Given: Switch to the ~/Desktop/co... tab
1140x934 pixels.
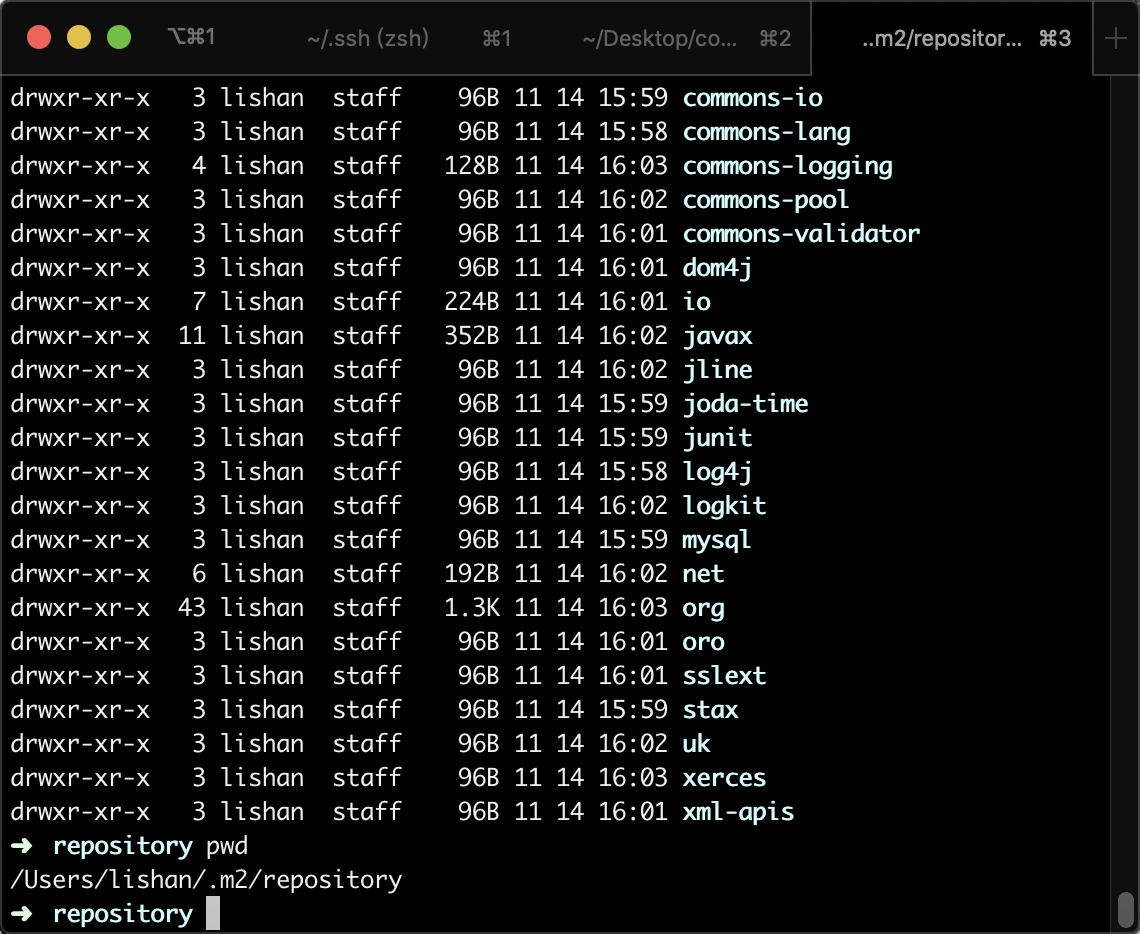Looking at the screenshot, I should pos(659,38).
